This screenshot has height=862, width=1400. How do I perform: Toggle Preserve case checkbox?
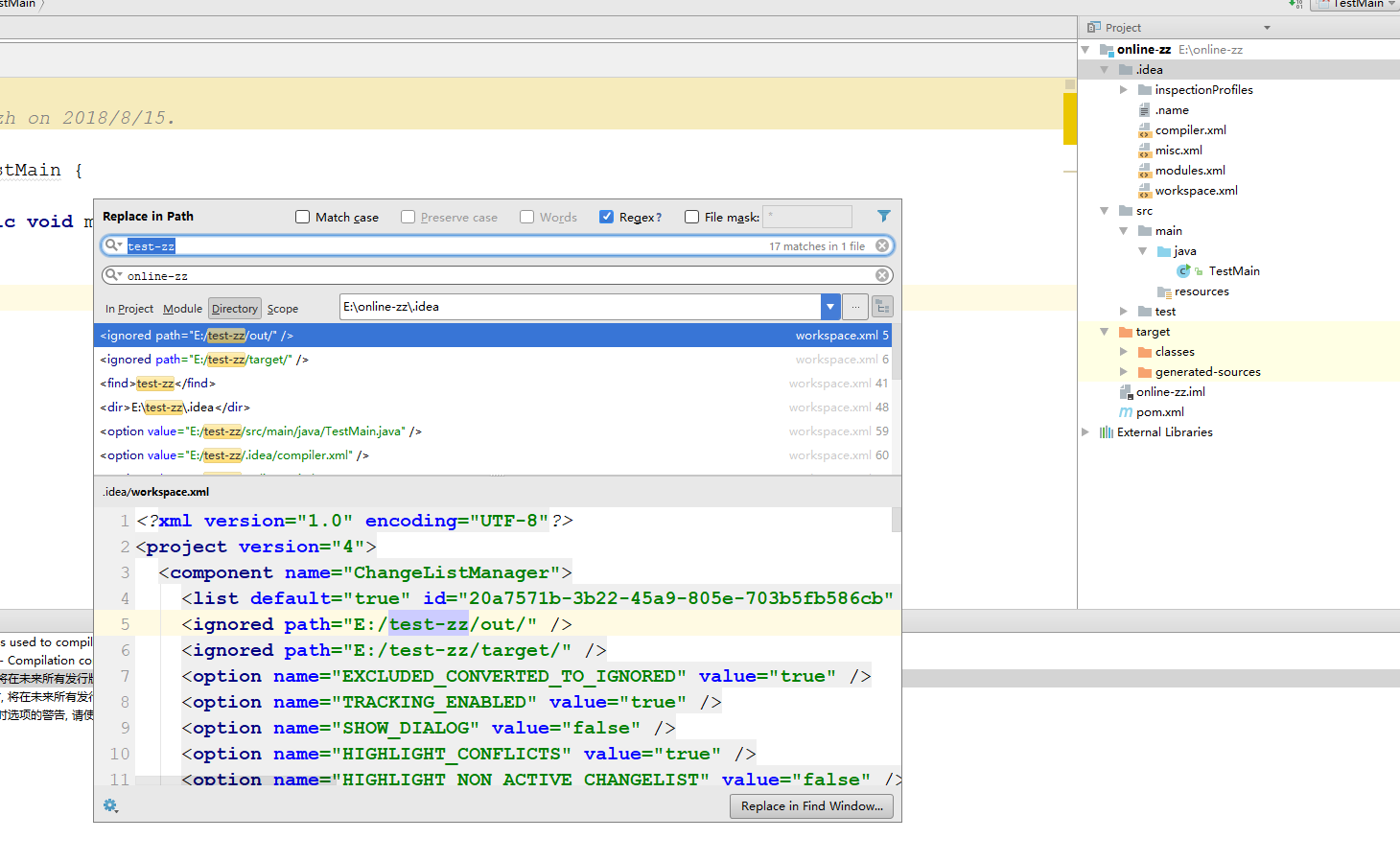point(408,217)
